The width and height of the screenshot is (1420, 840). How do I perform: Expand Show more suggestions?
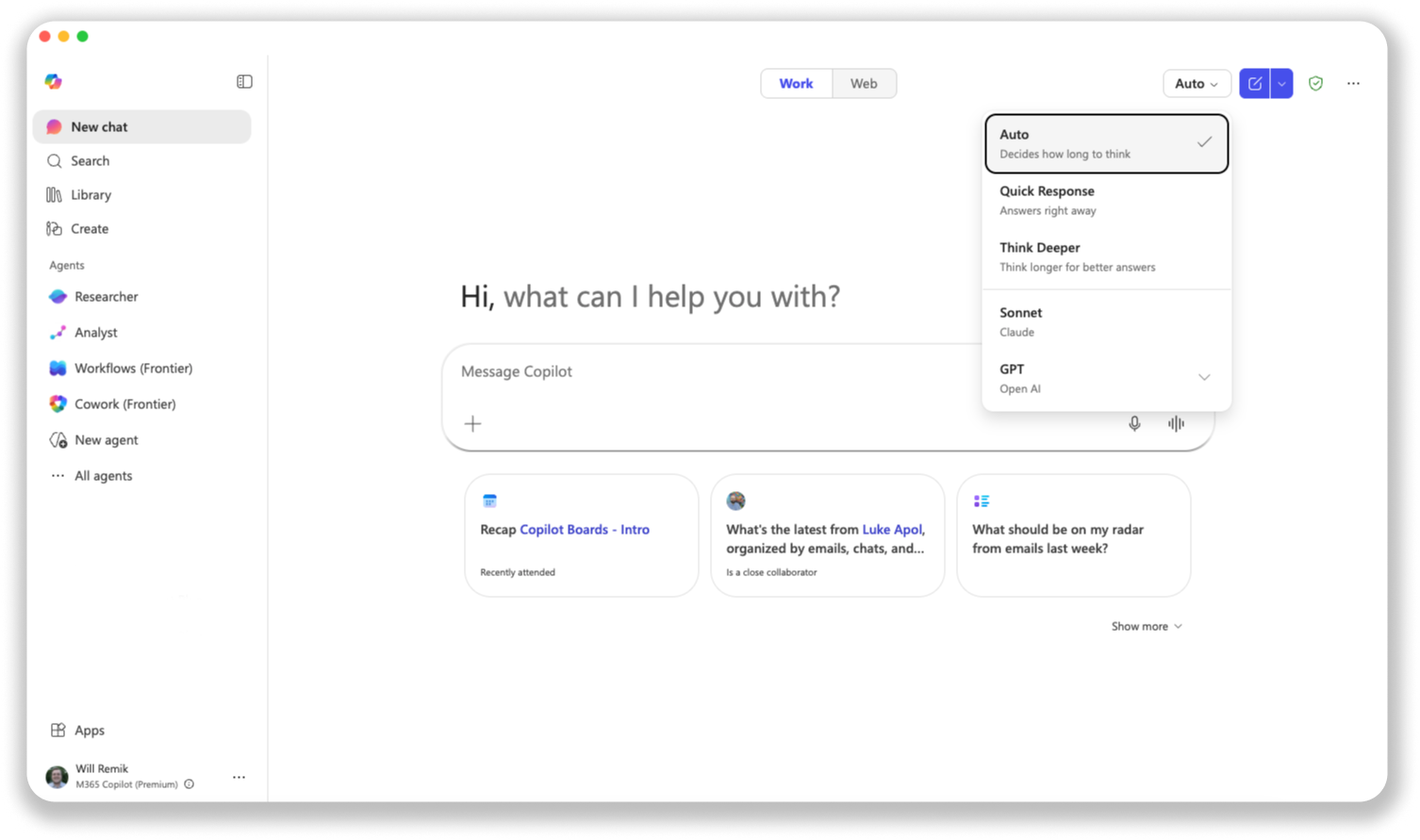click(1146, 627)
